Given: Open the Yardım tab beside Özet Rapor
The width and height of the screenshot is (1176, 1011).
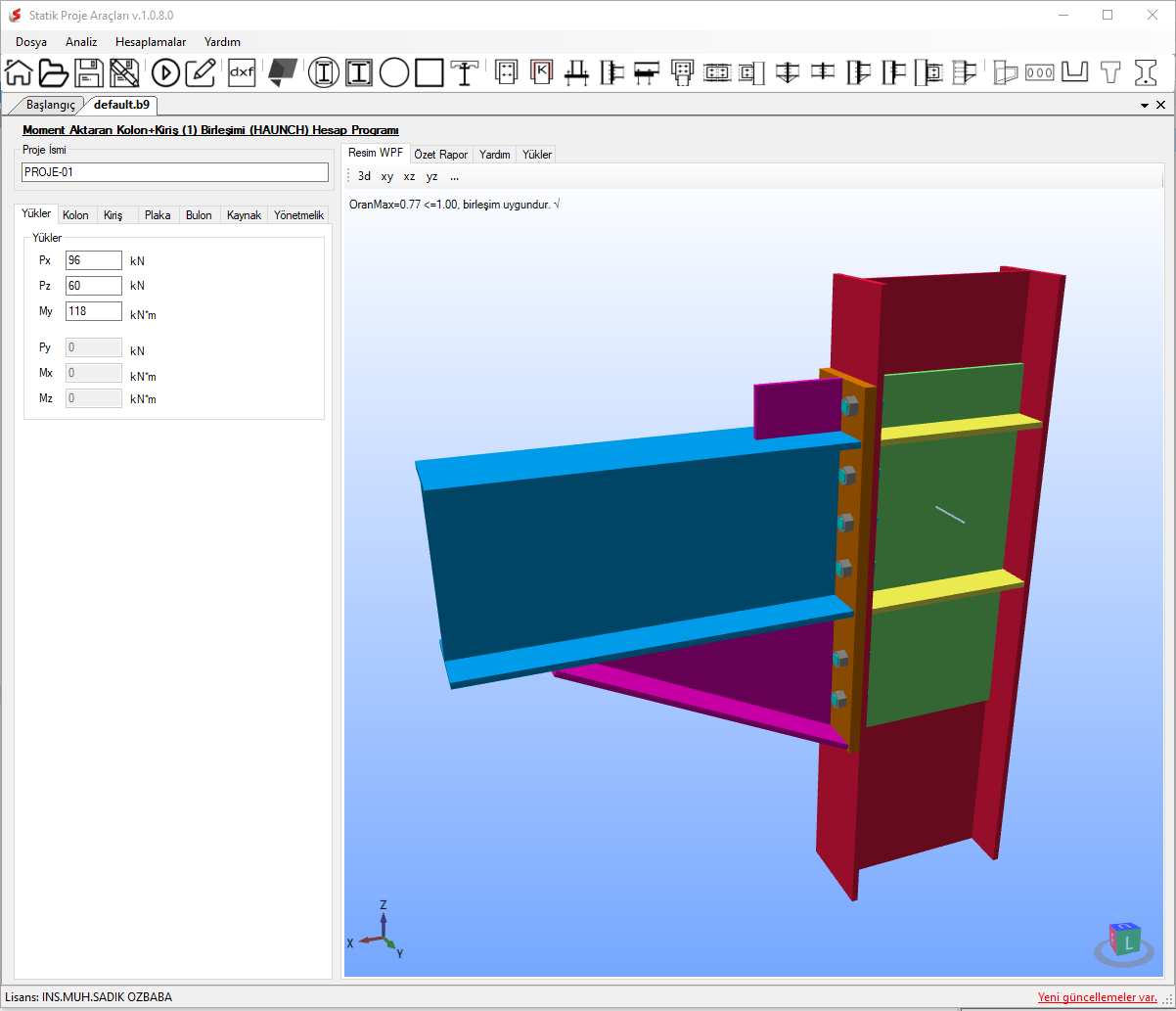Looking at the screenshot, I should tap(495, 155).
